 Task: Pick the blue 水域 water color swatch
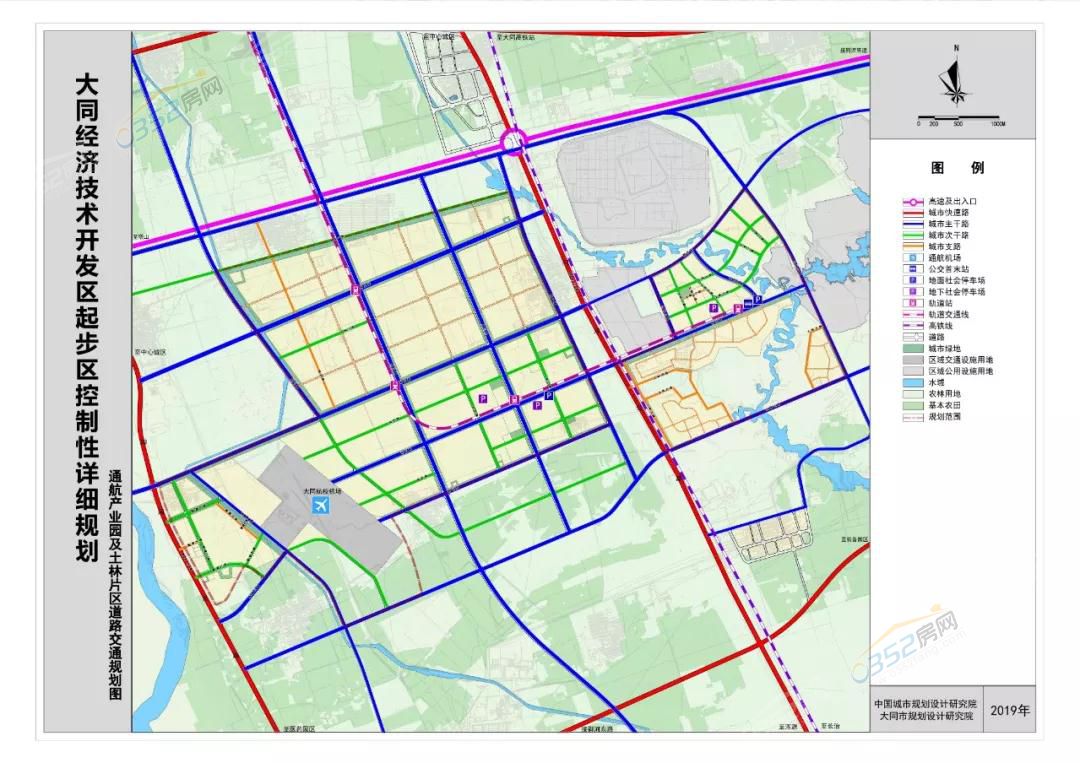click(911, 382)
